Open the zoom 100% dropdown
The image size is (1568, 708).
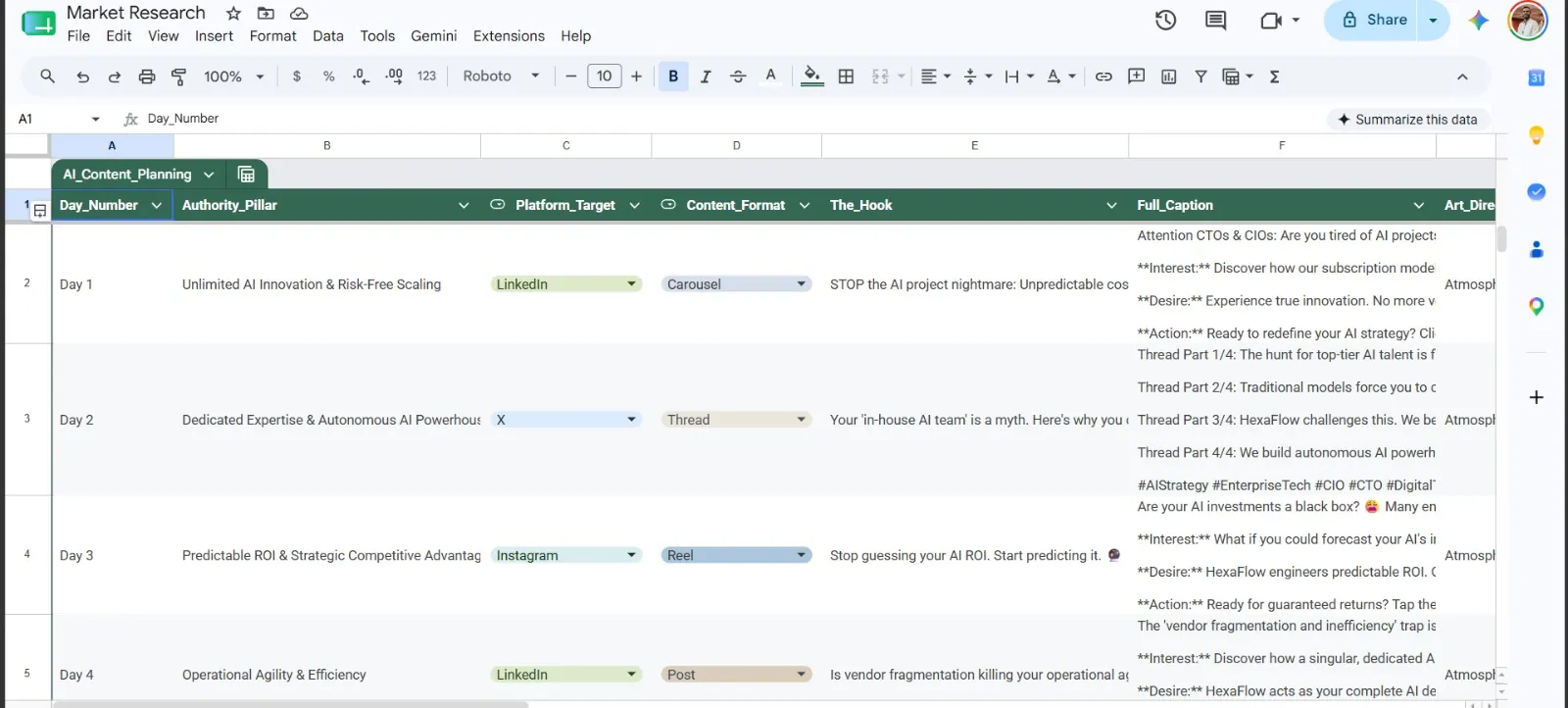(234, 76)
